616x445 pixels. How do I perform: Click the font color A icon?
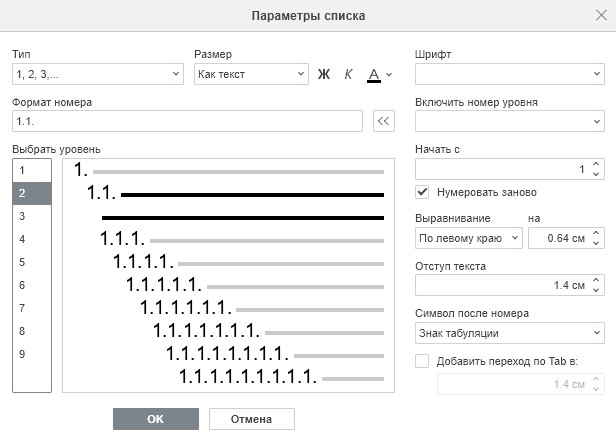point(374,74)
